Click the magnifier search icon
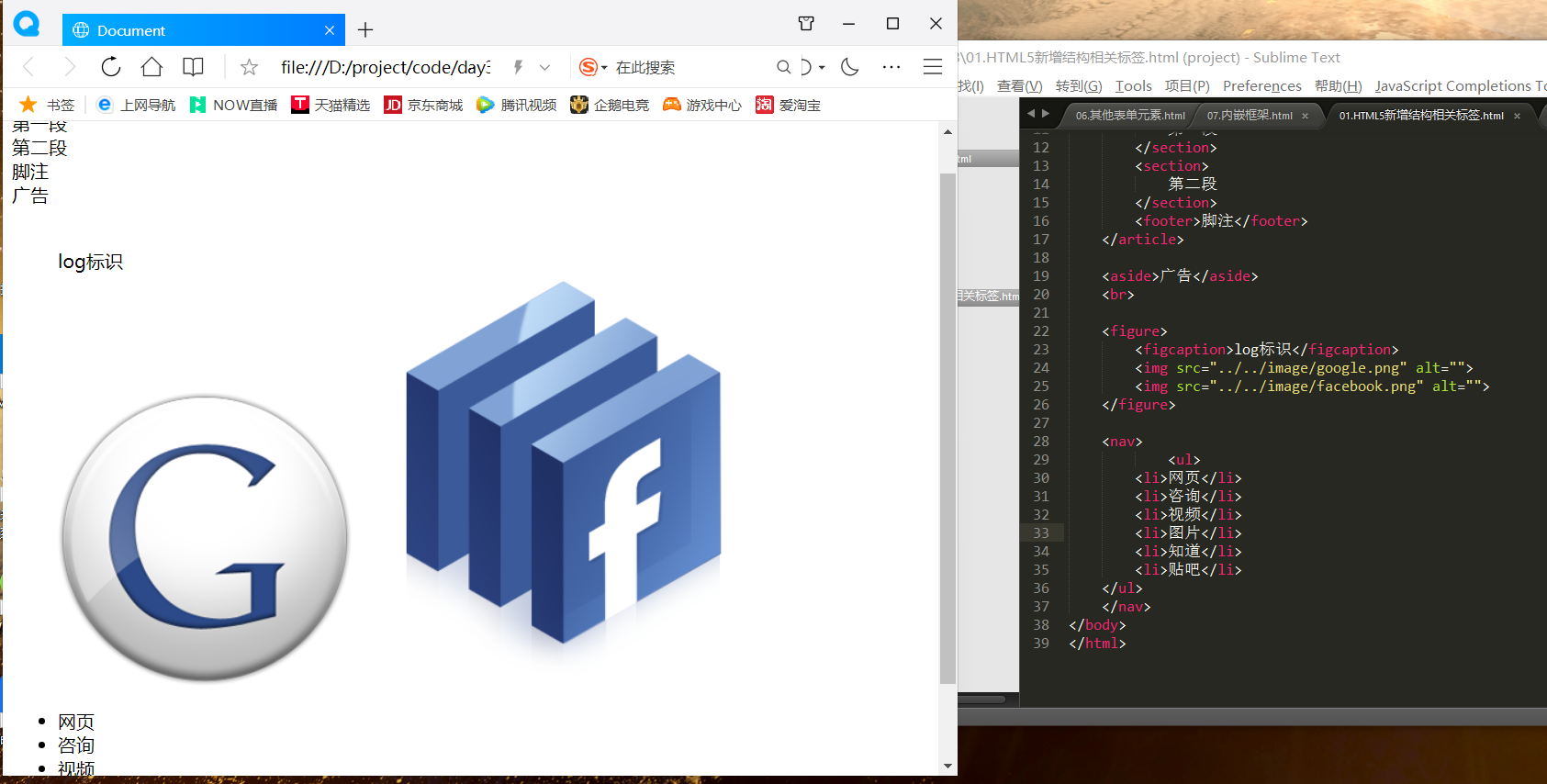 pyautogui.click(x=783, y=67)
